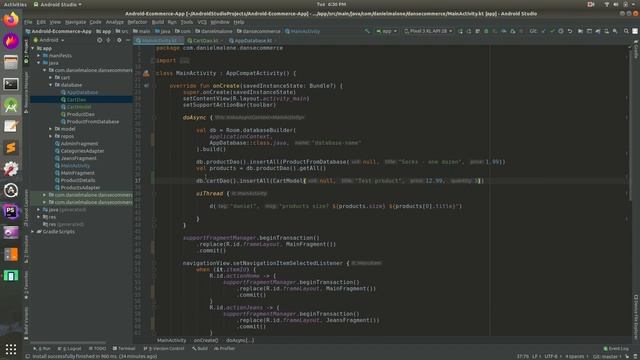Viewport: 640px width, 360px height.
Task: Expand the repos folder
Action: [x=51, y=136]
